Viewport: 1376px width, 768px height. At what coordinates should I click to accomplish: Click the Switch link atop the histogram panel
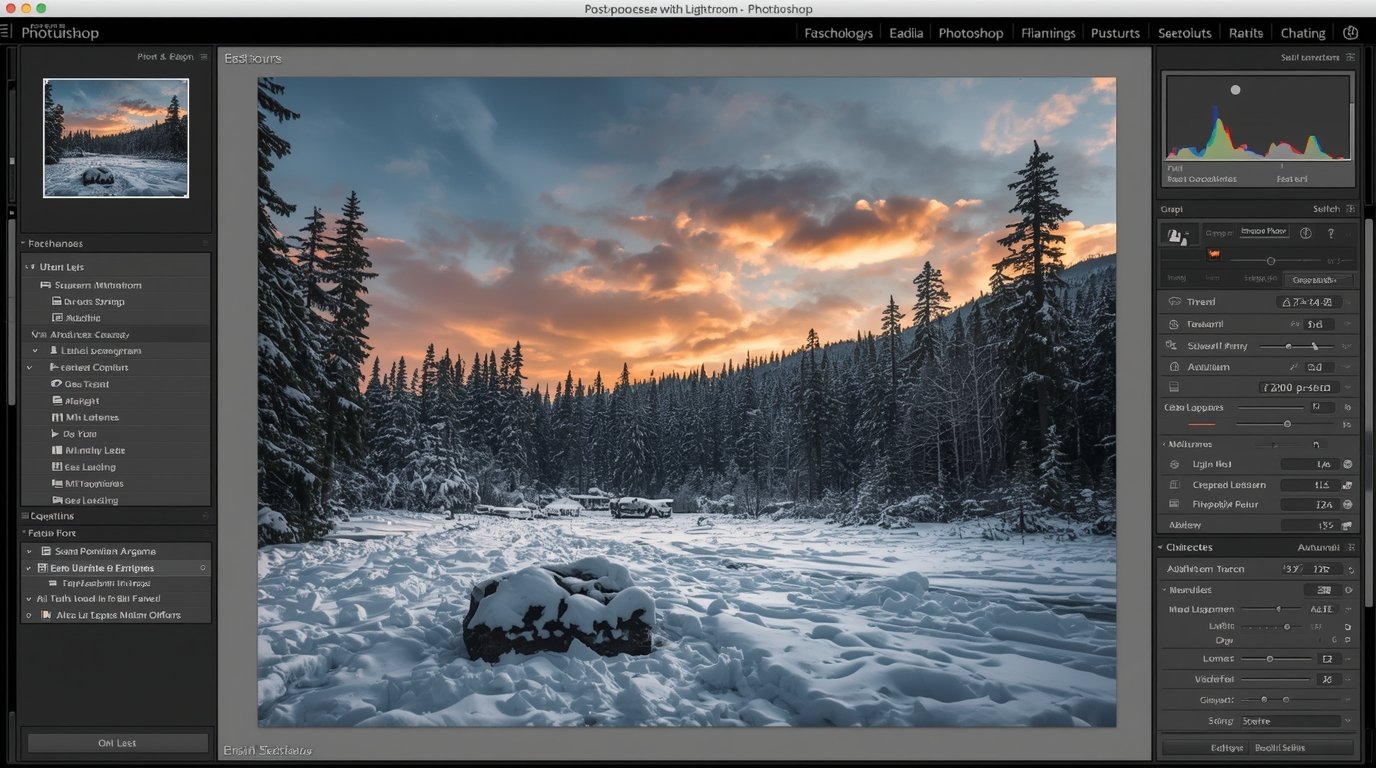(1329, 209)
